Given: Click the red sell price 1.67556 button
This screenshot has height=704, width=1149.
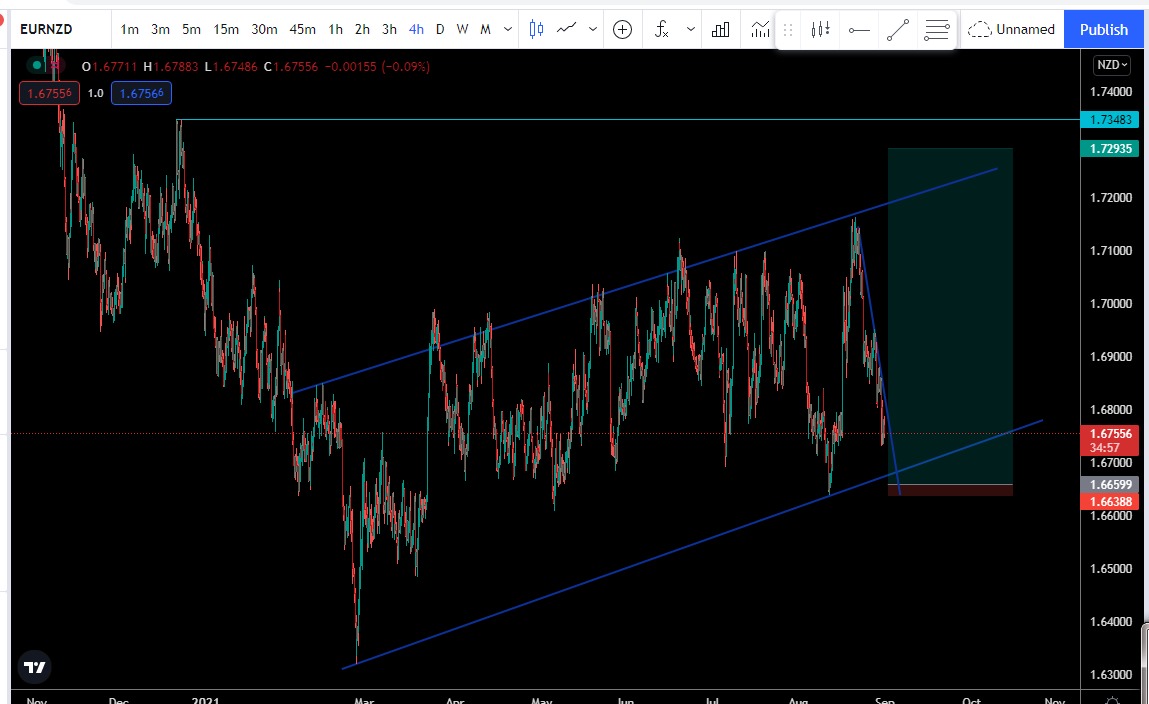Looking at the screenshot, I should (48, 93).
